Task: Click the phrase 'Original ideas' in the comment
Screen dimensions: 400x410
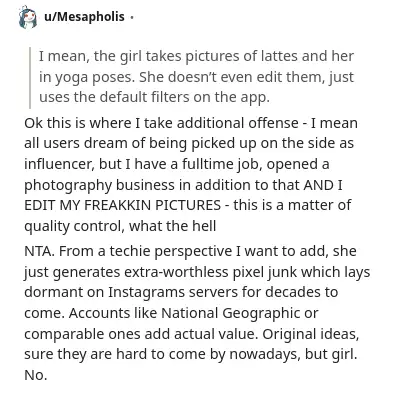Action: (x=309, y=334)
